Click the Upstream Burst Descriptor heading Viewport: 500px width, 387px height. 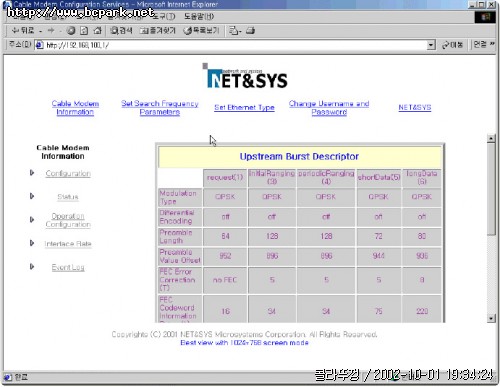click(x=299, y=156)
